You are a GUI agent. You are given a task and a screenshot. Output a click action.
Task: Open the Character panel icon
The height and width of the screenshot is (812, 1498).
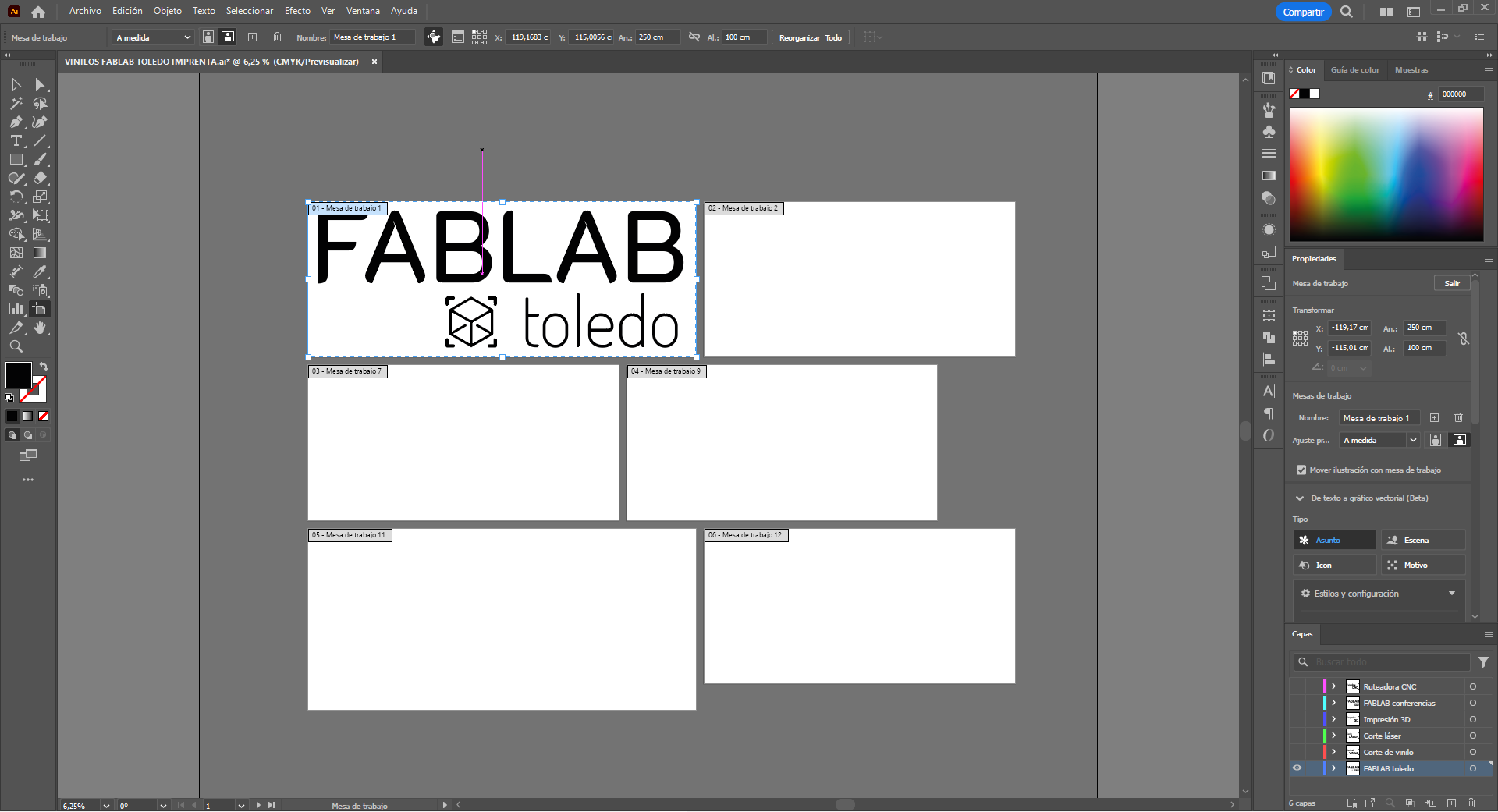pos(1269,391)
